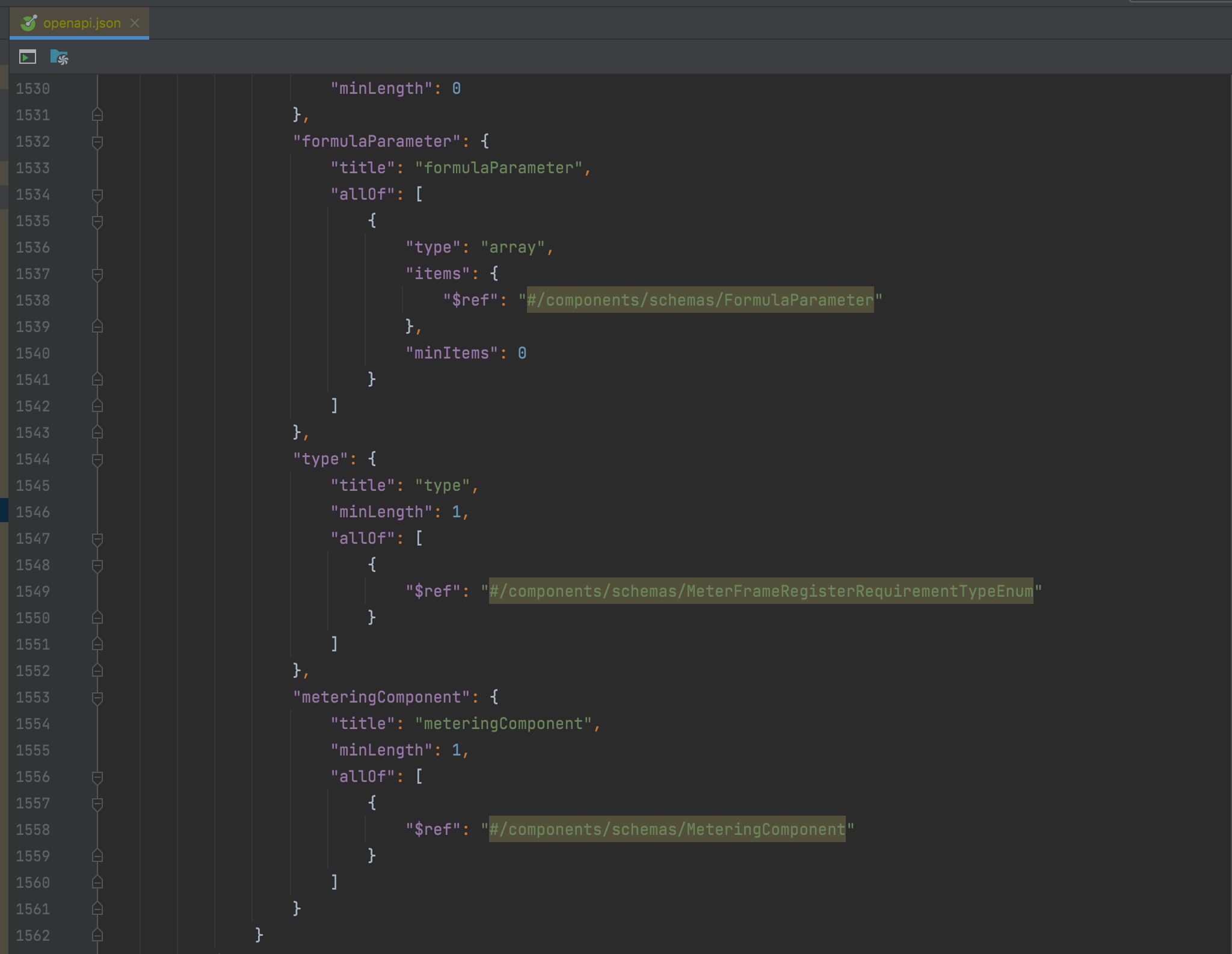Screen dimensions: 1232x954
Task: Click the MeterFrameRegisterRequirementTypeEnum reference link
Action: [761, 591]
